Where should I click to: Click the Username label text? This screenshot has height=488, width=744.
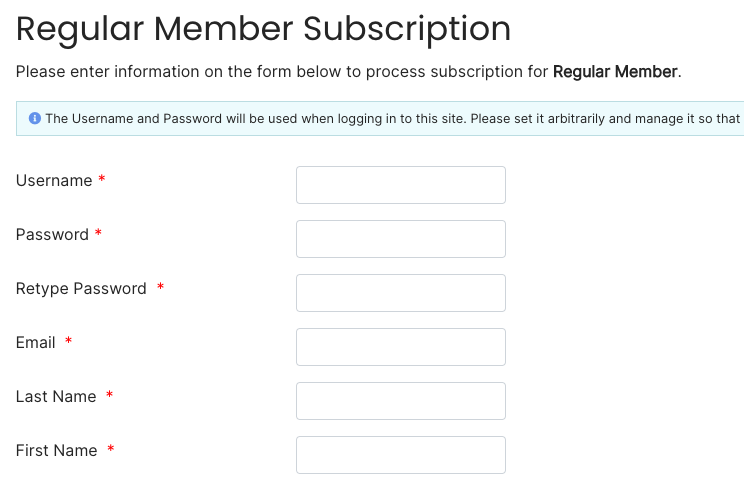pyautogui.click(x=54, y=180)
